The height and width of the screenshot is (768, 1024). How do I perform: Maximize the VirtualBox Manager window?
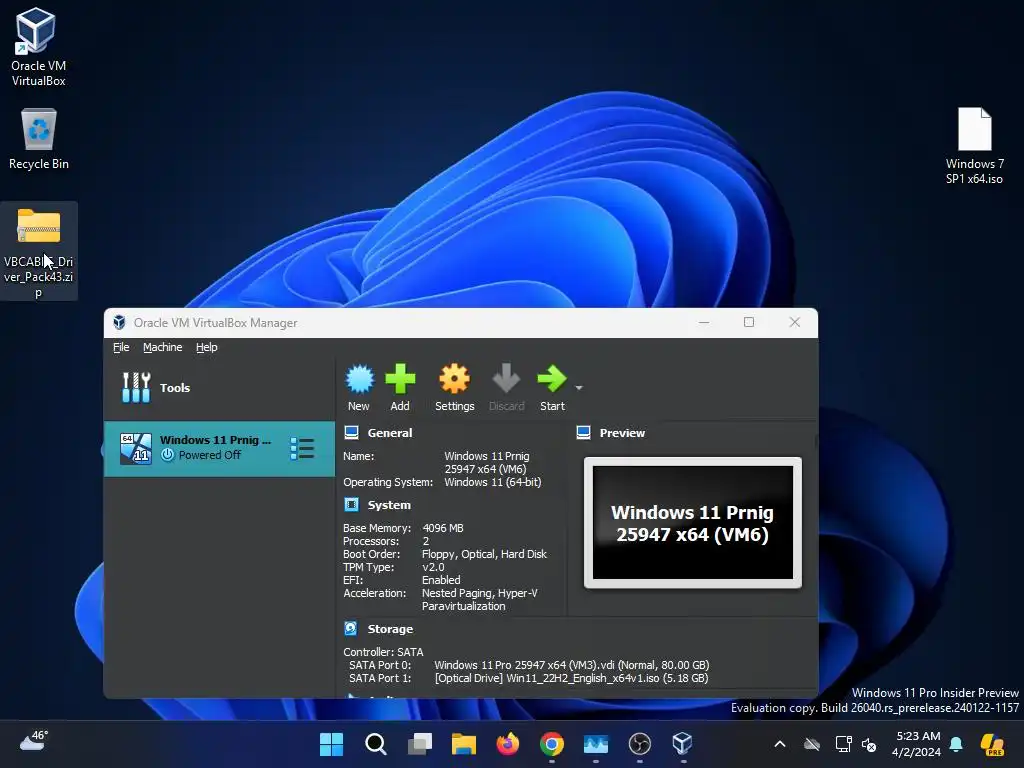pyautogui.click(x=749, y=323)
